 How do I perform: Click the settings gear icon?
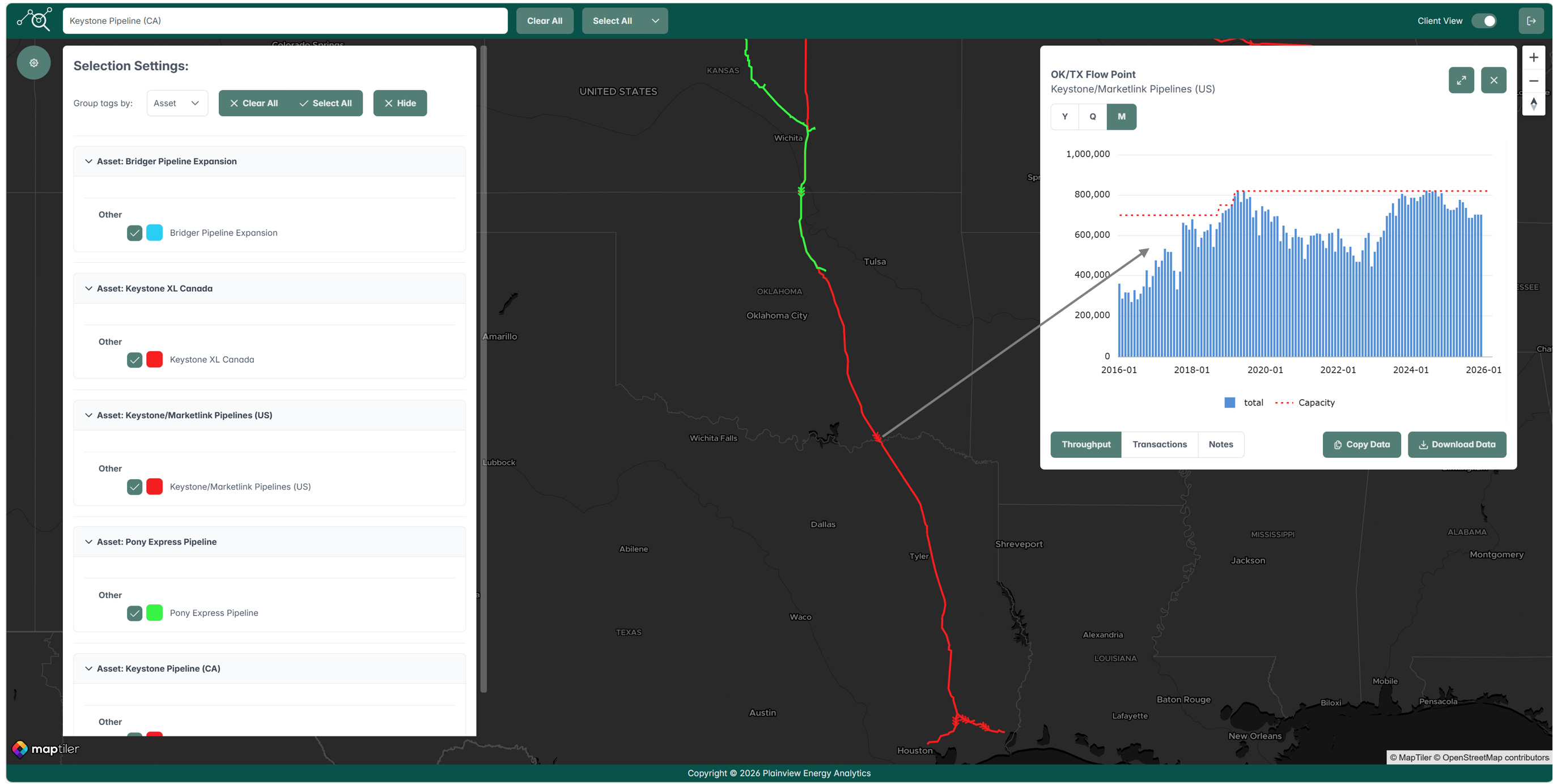tap(34, 63)
